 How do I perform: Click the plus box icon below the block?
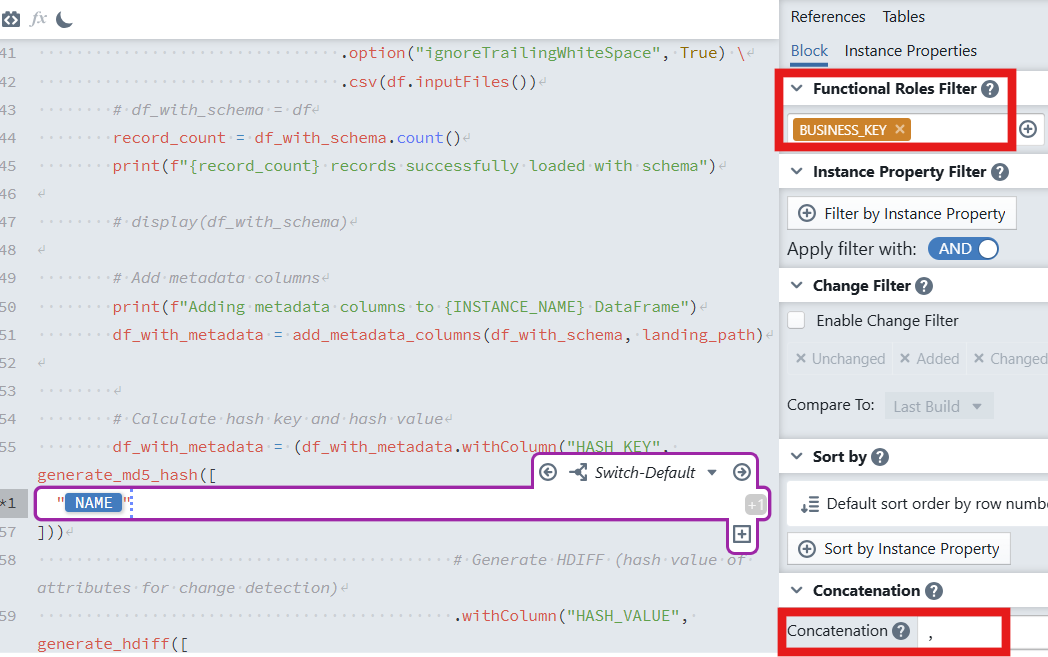pyautogui.click(x=741, y=534)
